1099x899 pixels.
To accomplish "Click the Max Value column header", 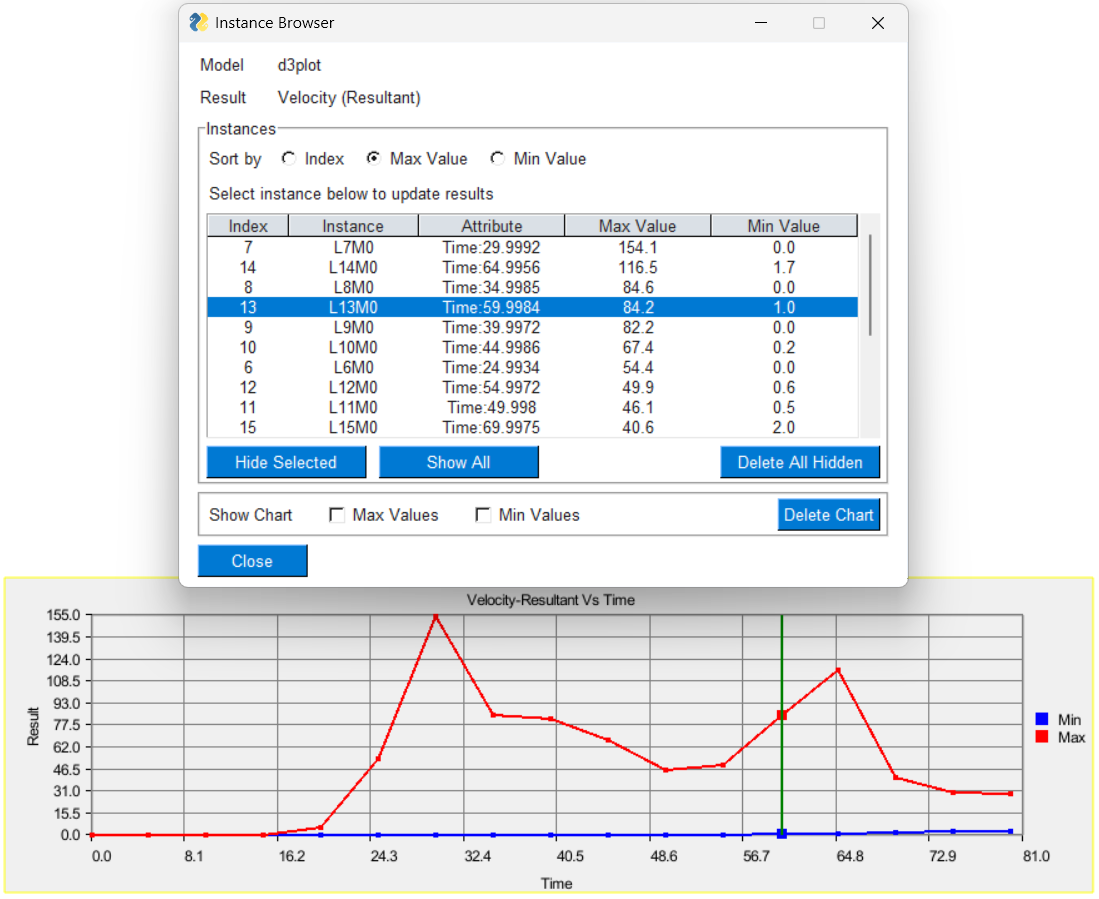I will [x=637, y=226].
